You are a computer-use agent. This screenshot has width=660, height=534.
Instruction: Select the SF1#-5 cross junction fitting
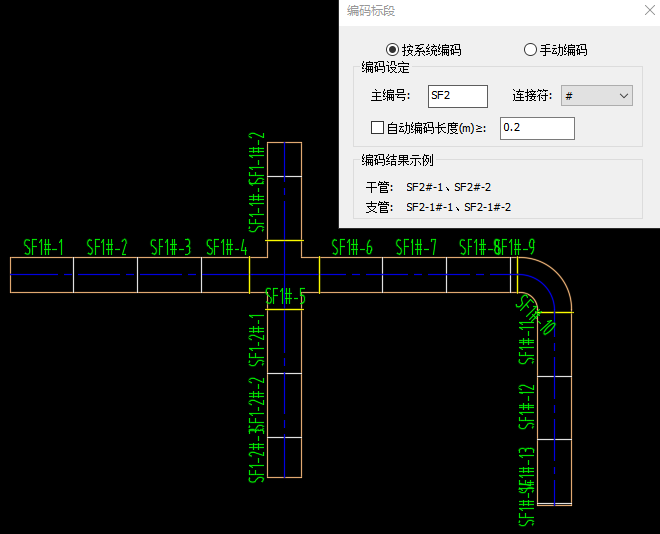(285, 274)
